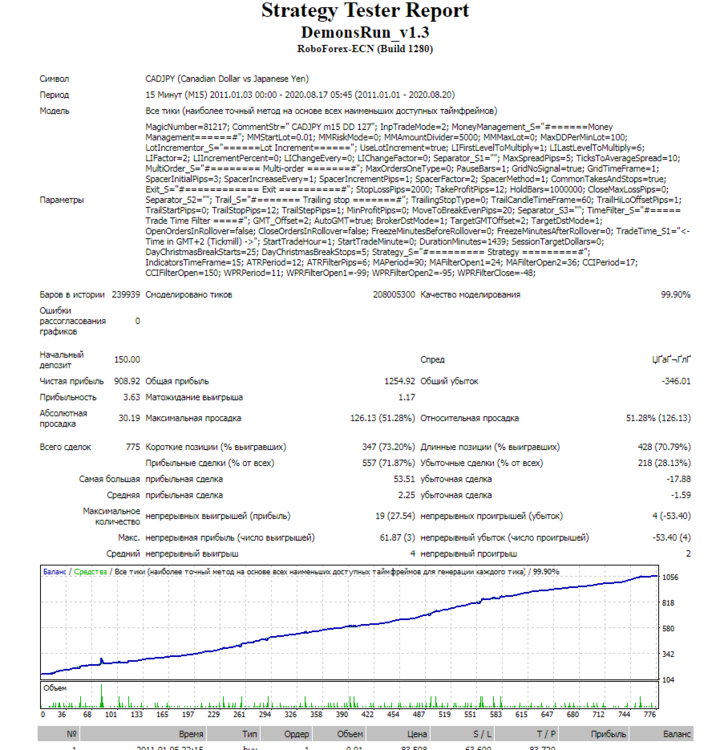716x750 pixels.
Task: Select the 'Общая прибыль' label
Action: click(177, 381)
